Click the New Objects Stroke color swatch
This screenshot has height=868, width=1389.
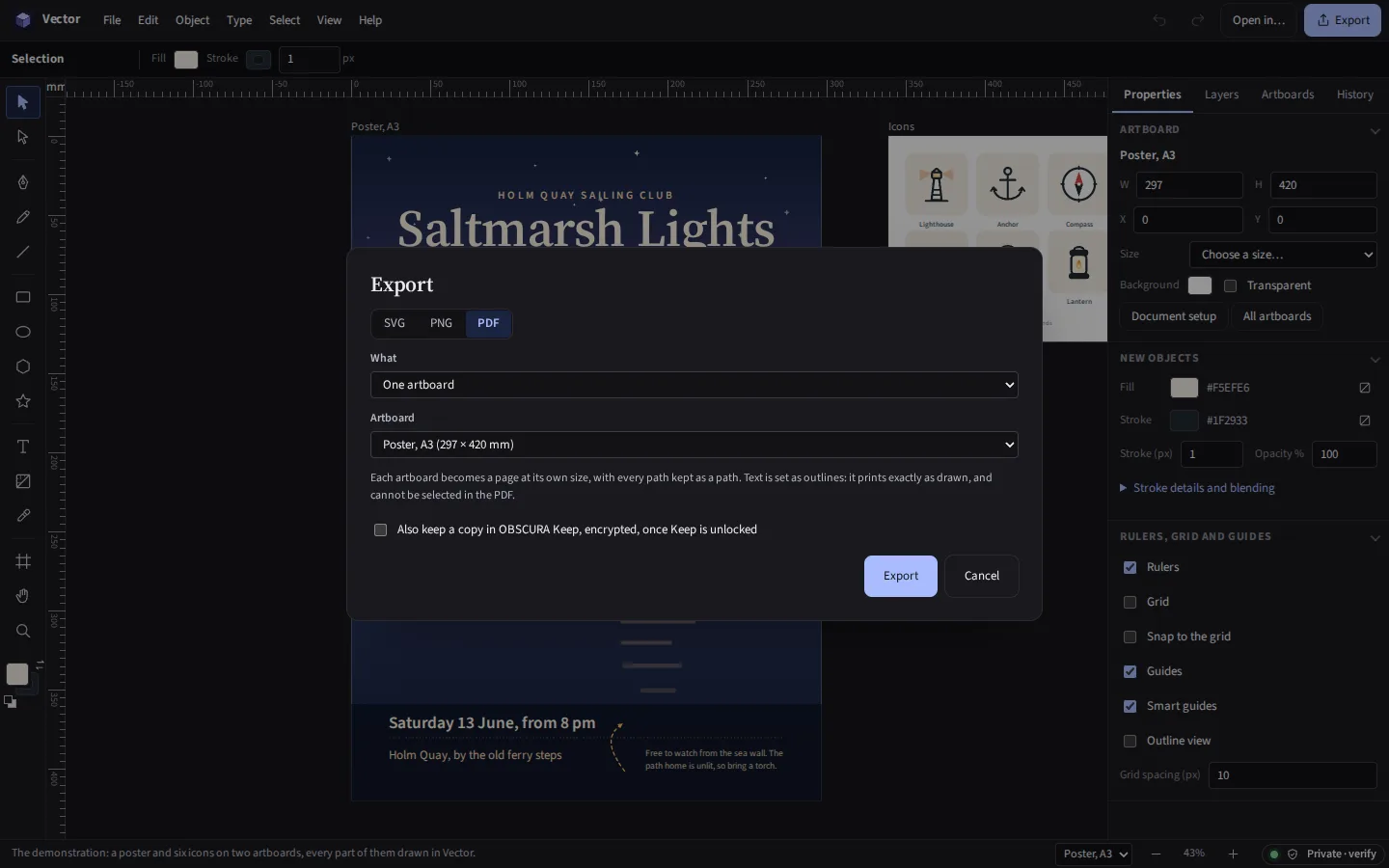[x=1184, y=420]
